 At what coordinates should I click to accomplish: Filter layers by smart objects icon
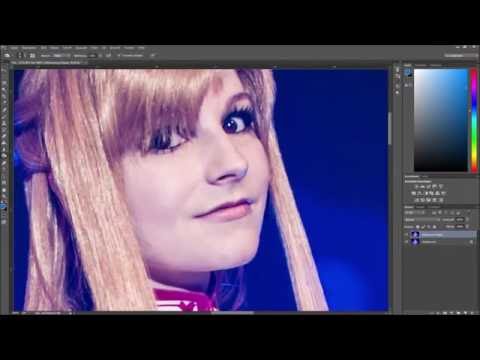point(458,213)
